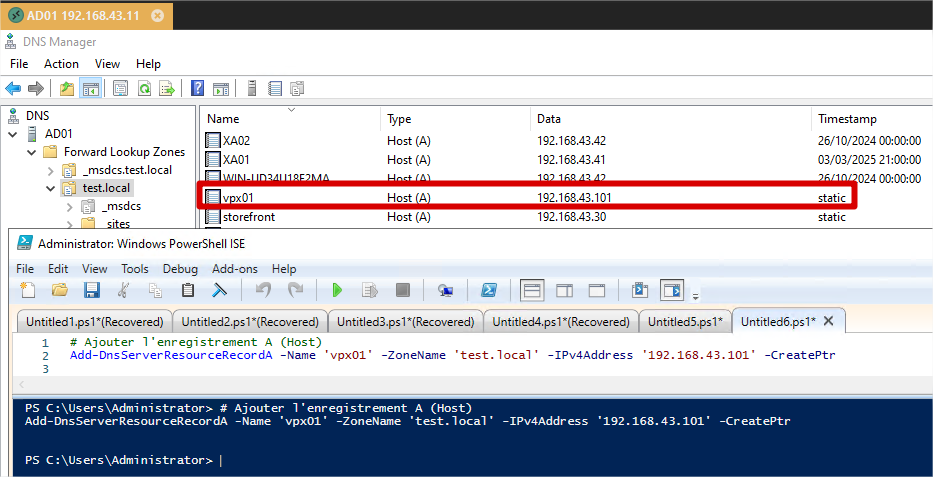Show script pane on the right layout

pyautogui.click(x=564, y=290)
